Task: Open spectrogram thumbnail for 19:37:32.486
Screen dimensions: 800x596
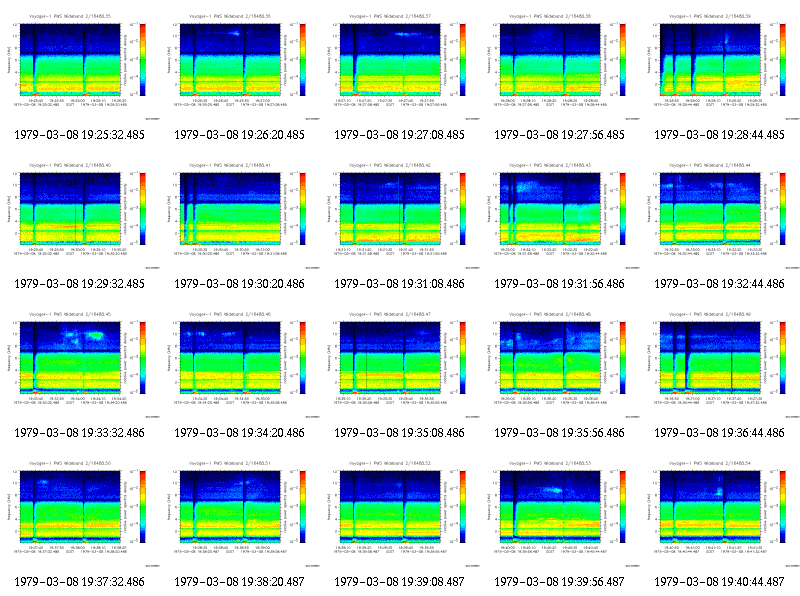Action: pos(80,513)
